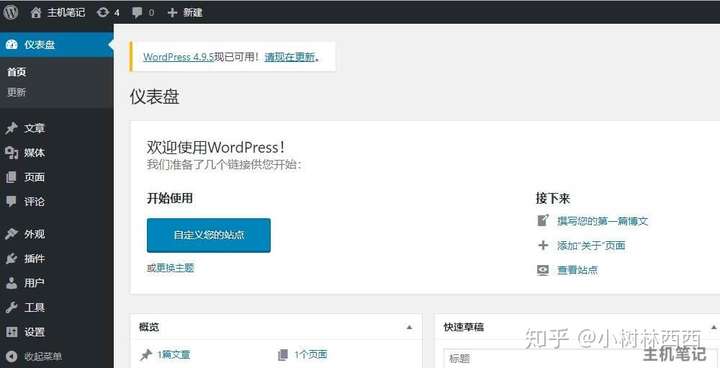Click the 请现在更新 link

point(290,57)
